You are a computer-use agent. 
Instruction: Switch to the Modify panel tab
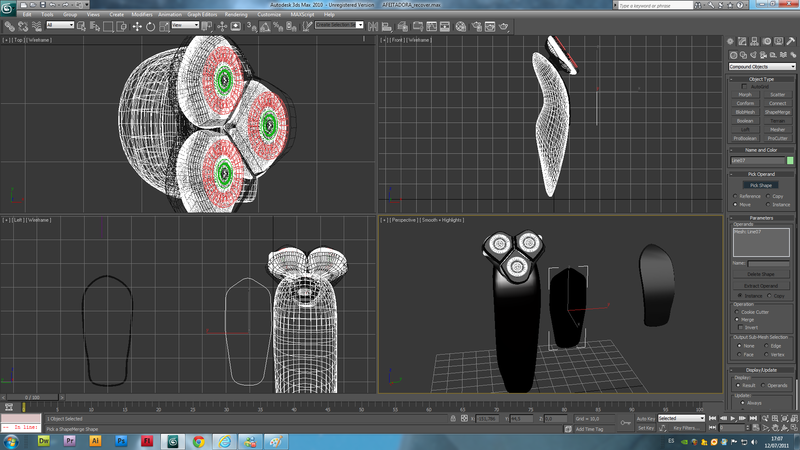(x=742, y=41)
